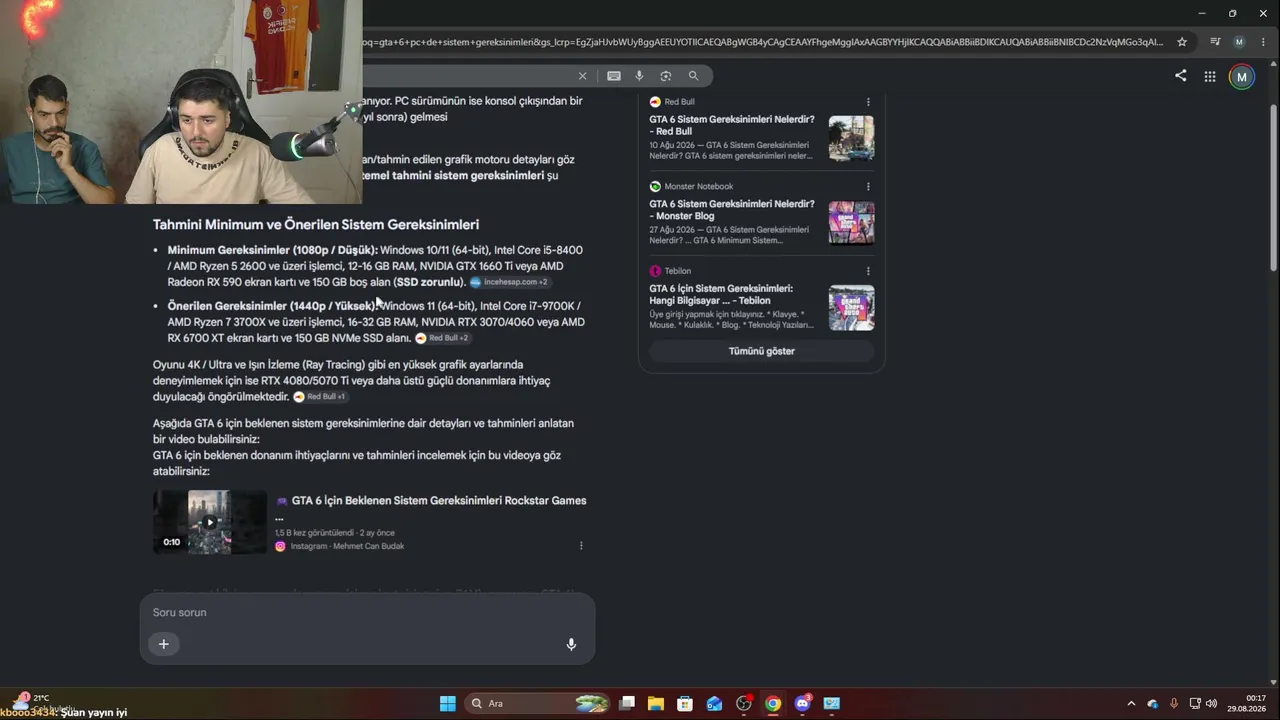Image resolution: width=1280 pixels, height=720 pixels.
Task: Share the search results with the share icon
Action: click(1181, 76)
